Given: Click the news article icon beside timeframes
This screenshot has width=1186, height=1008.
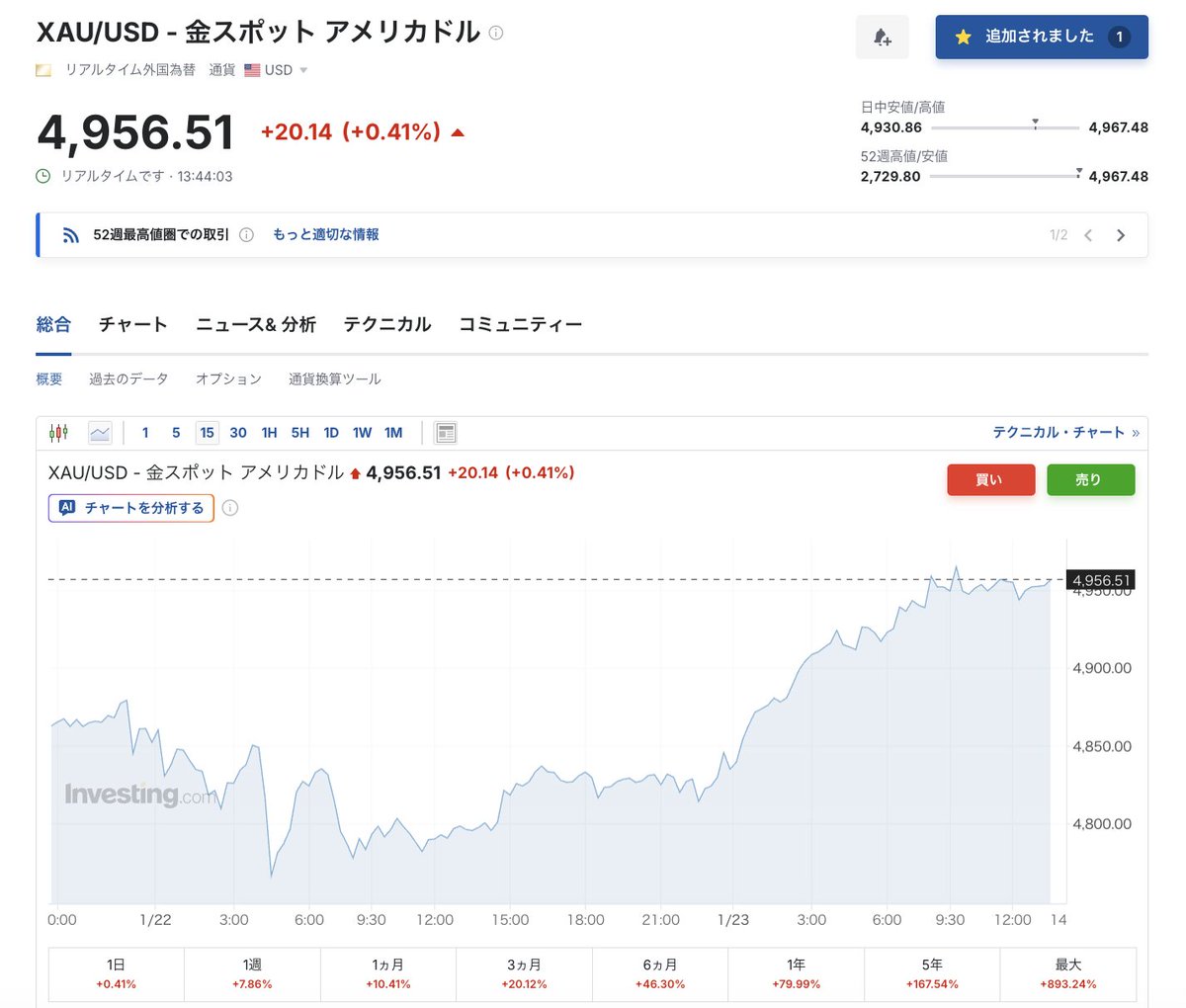Looking at the screenshot, I should [445, 432].
